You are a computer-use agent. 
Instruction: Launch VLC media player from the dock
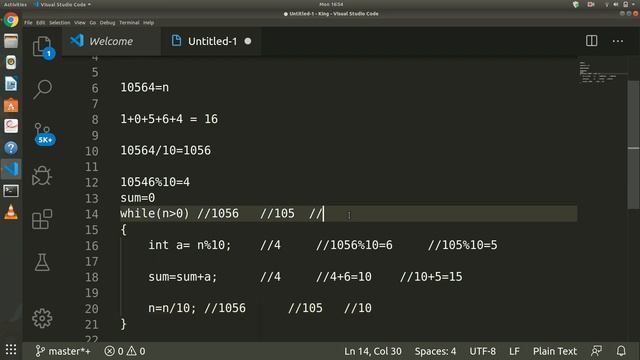(11, 212)
